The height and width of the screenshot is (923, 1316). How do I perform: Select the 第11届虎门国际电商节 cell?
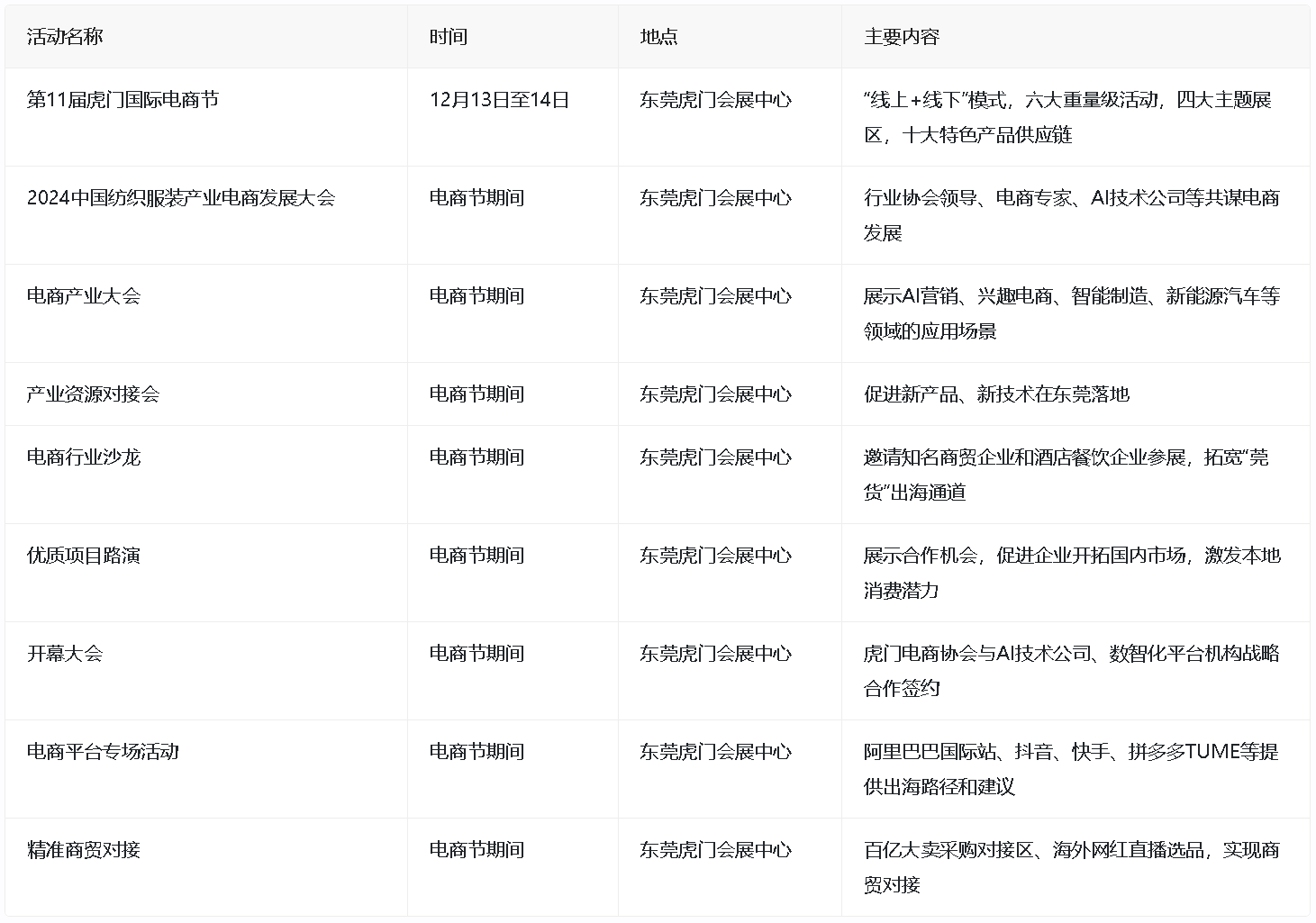click(123, 100)
